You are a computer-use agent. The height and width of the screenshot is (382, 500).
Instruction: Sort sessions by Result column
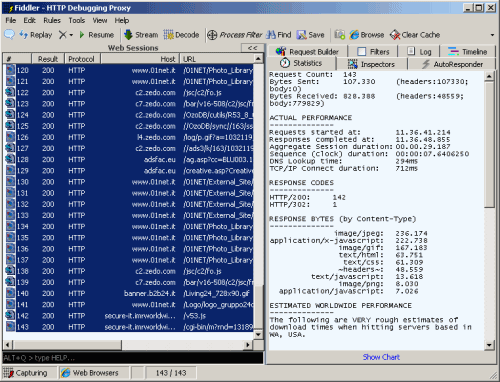tap(48, 59)
